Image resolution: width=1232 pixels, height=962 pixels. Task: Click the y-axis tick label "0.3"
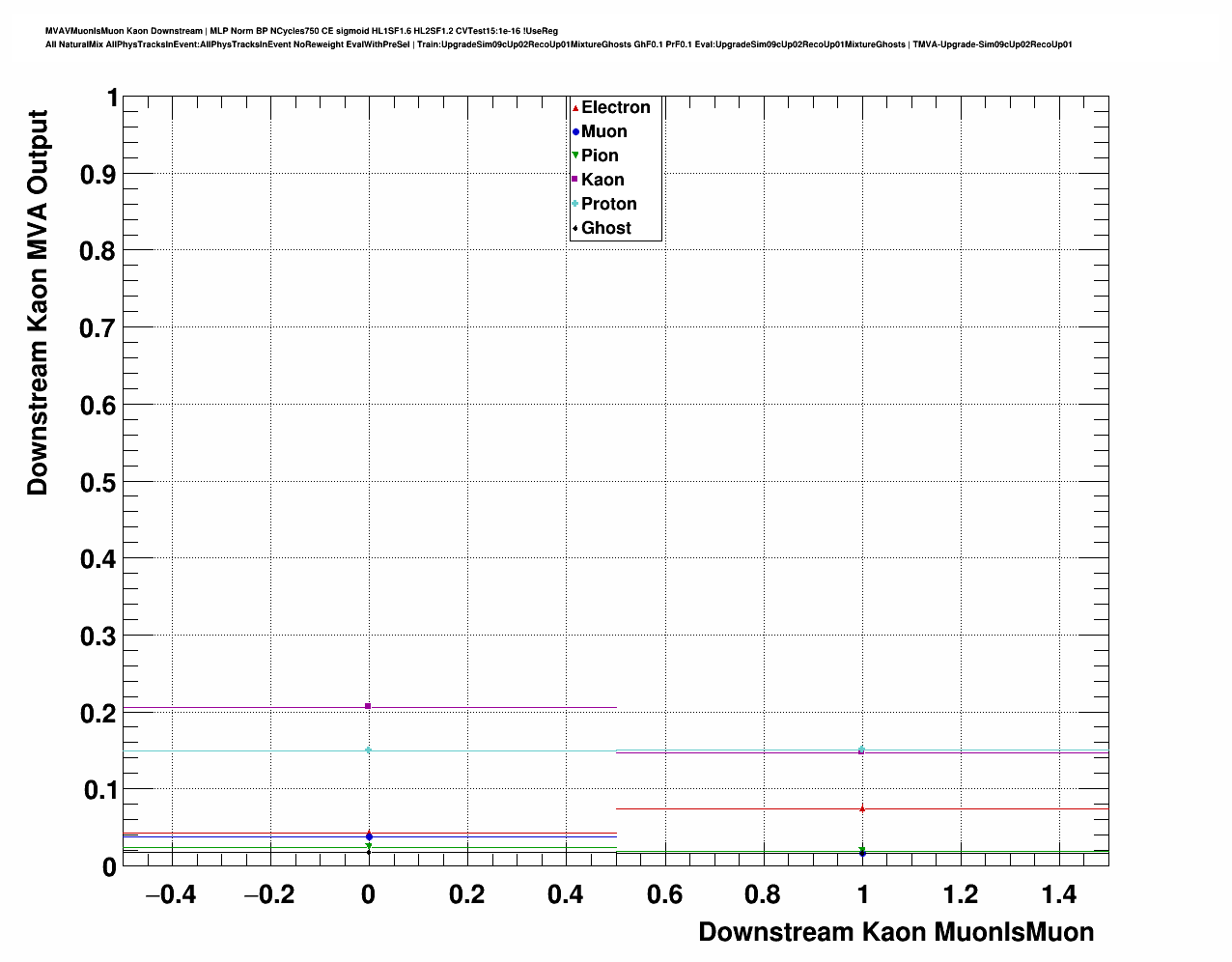coord(99,637)
